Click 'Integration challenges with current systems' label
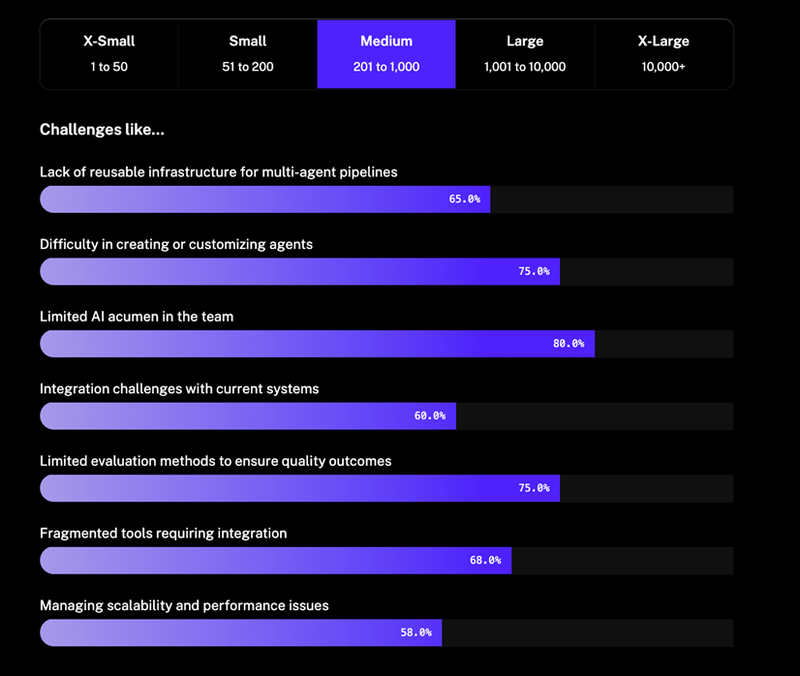Image resolution: width=800 pixels, height=676 pixels. pos(179,388)
